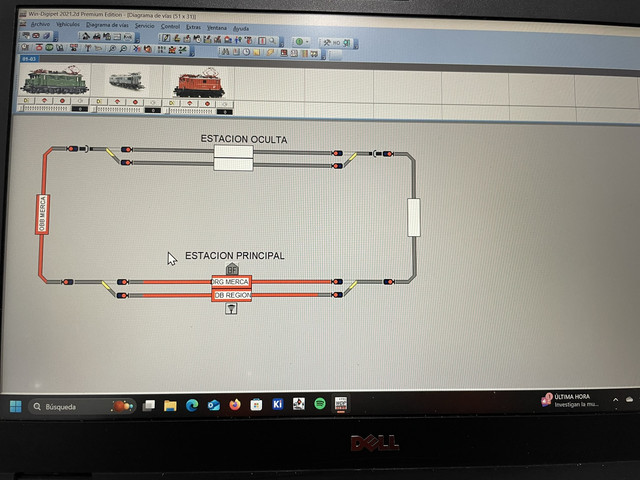Open the 01-03 tab
The image size is (640, 480).
tap(29, 59)
